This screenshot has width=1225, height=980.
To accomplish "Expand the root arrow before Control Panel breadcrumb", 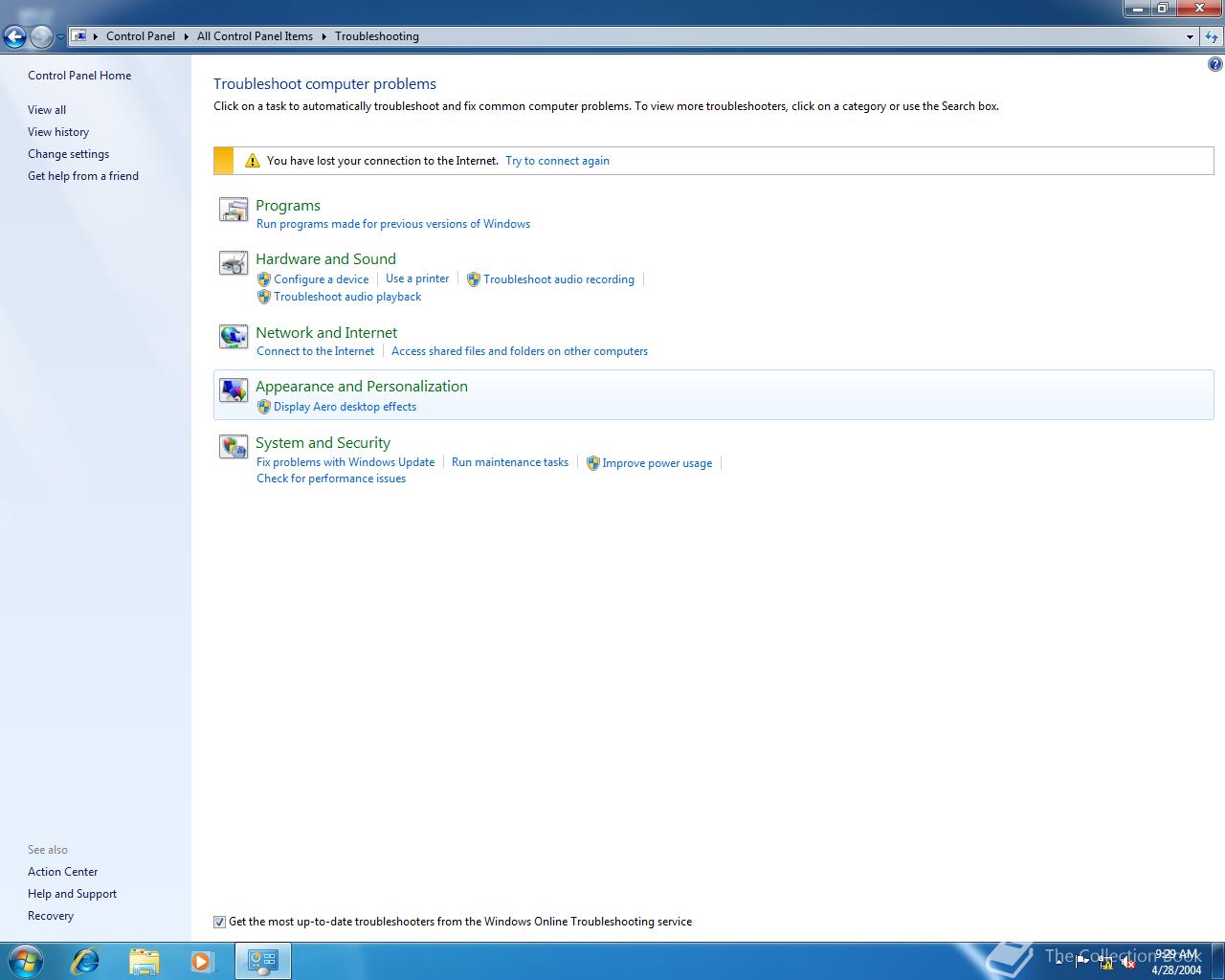I will coord(95,36).
